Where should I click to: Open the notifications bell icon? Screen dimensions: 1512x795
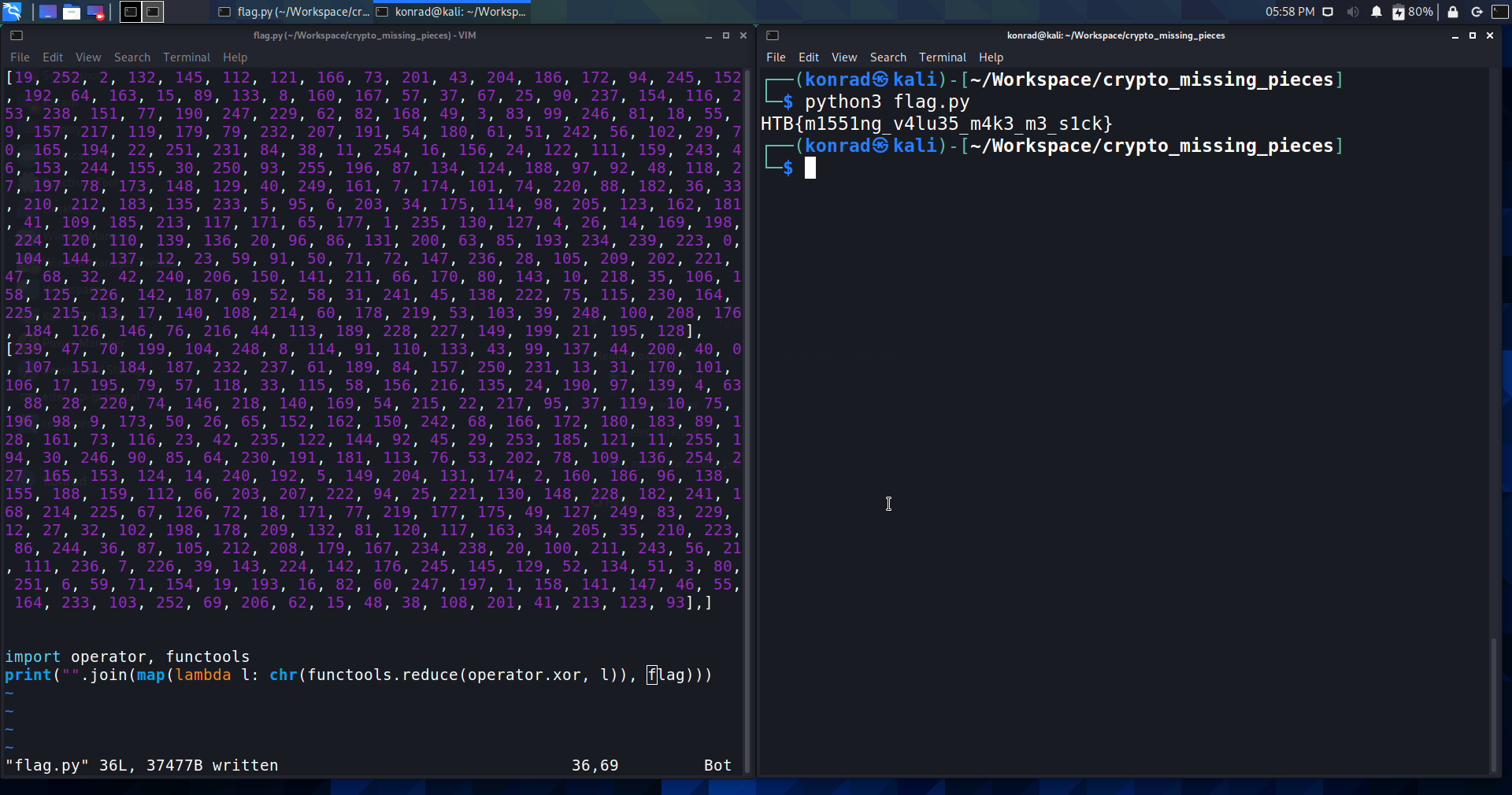tap(1376, 12)
